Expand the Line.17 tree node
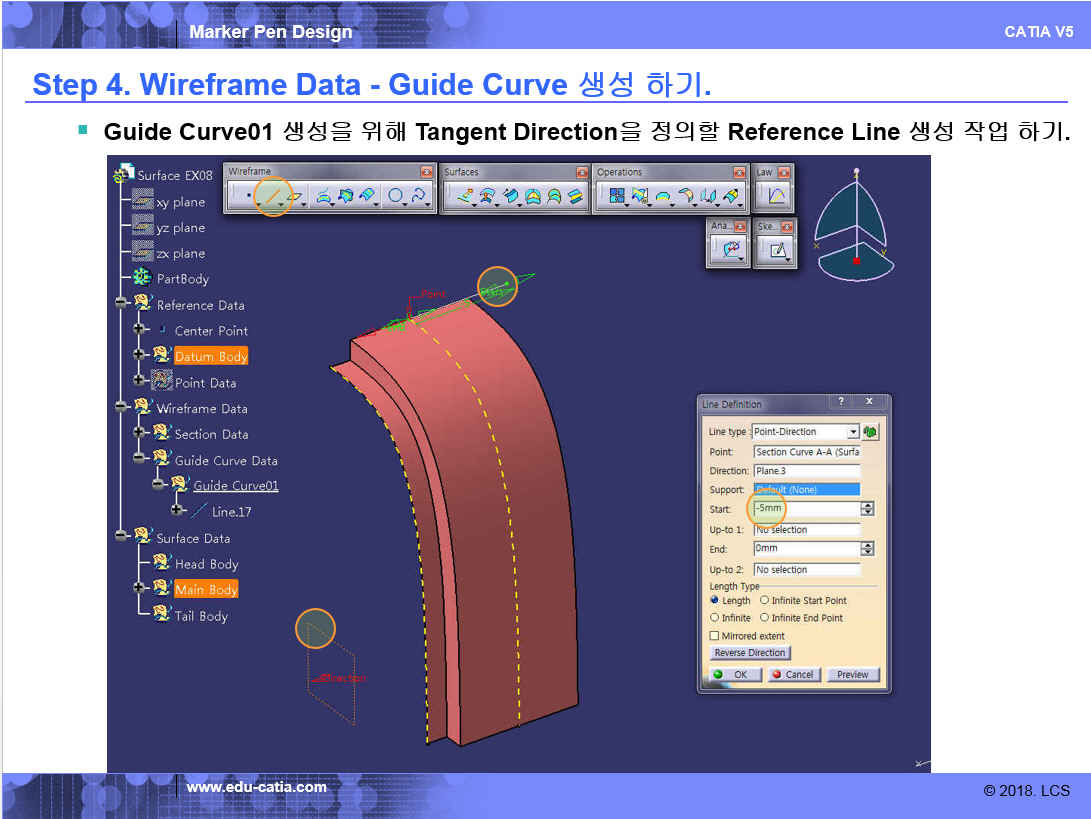Viewport: 1091px width, 819px height. [178, 511]
